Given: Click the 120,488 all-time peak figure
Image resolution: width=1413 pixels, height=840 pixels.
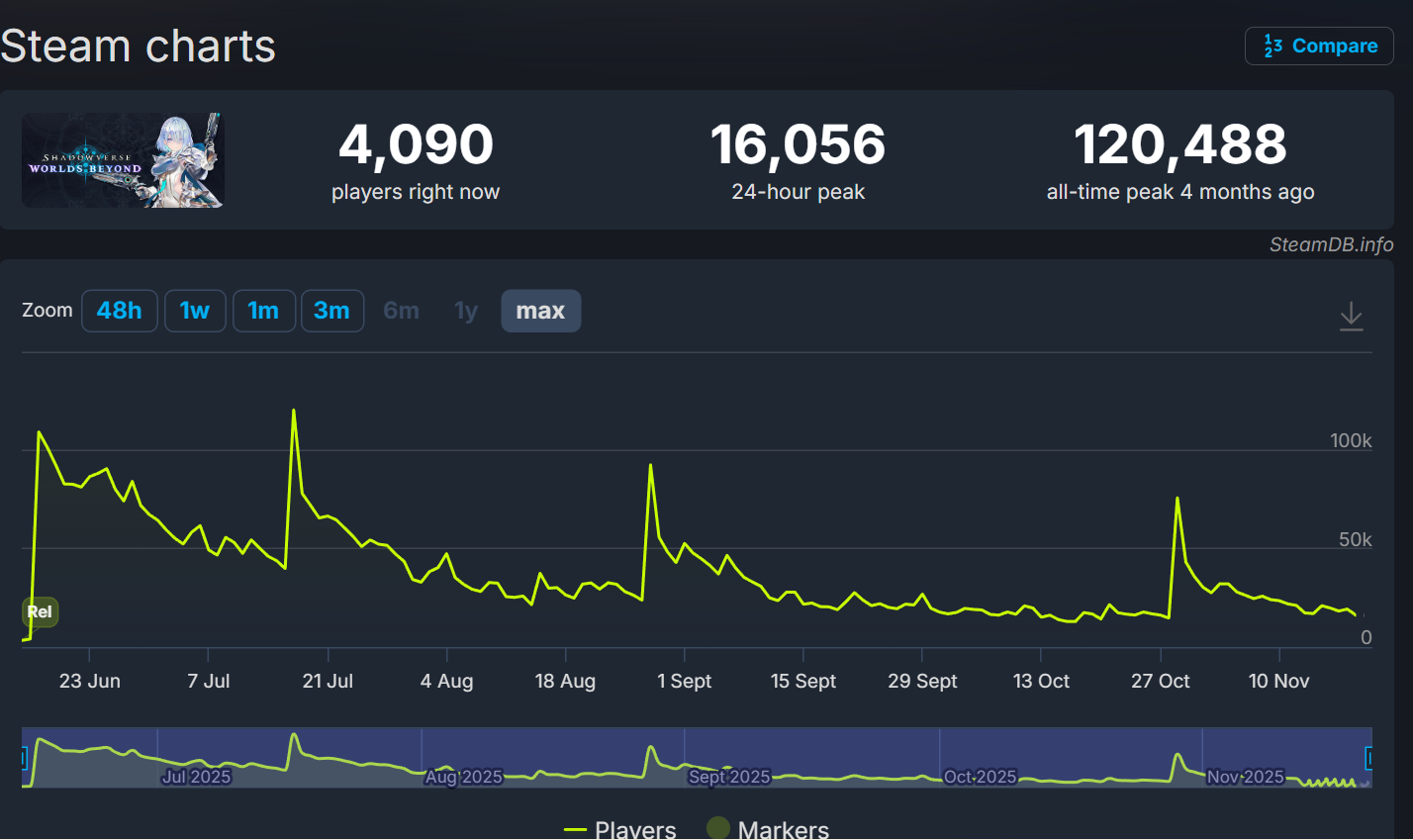Looking at the screenshot, I should click(x=1180, y=144).
